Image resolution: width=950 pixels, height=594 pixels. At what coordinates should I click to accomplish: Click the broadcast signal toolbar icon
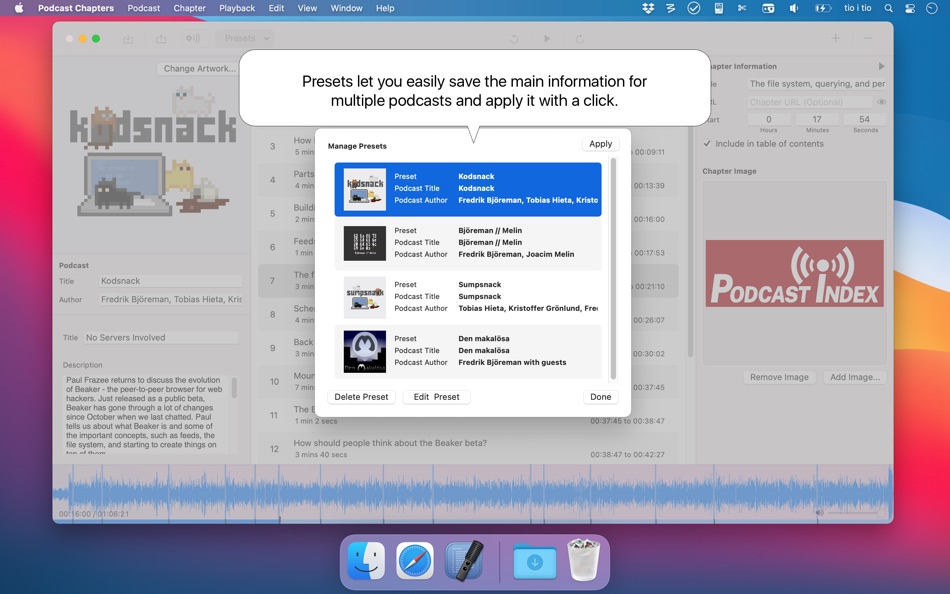193,38
